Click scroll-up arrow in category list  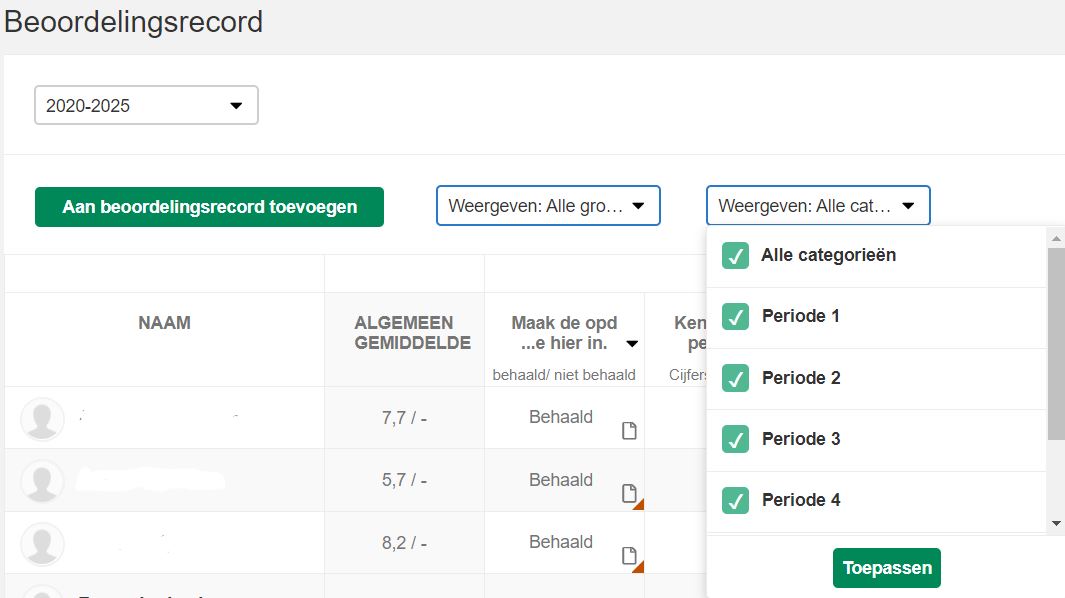[1056, 237]
